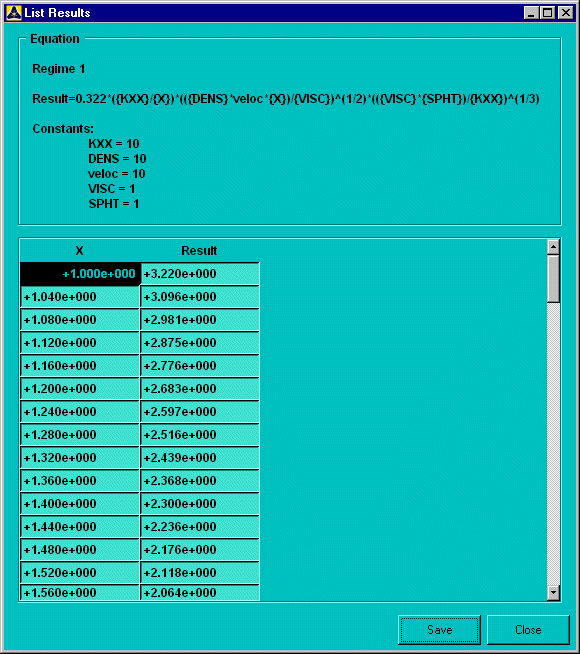Select the X cell +1.000e+000

click(x=80, y=274)
